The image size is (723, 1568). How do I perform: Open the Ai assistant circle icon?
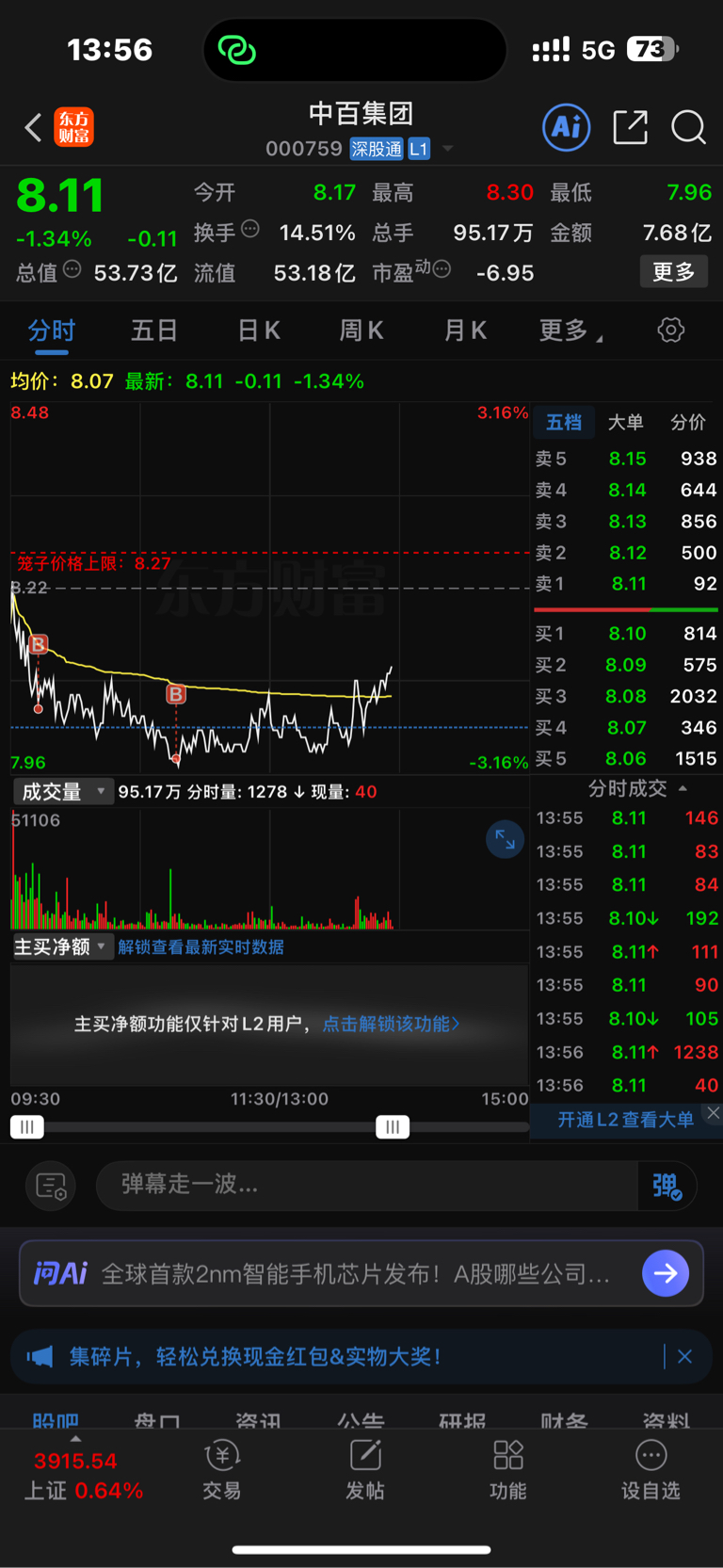point(567,127)
